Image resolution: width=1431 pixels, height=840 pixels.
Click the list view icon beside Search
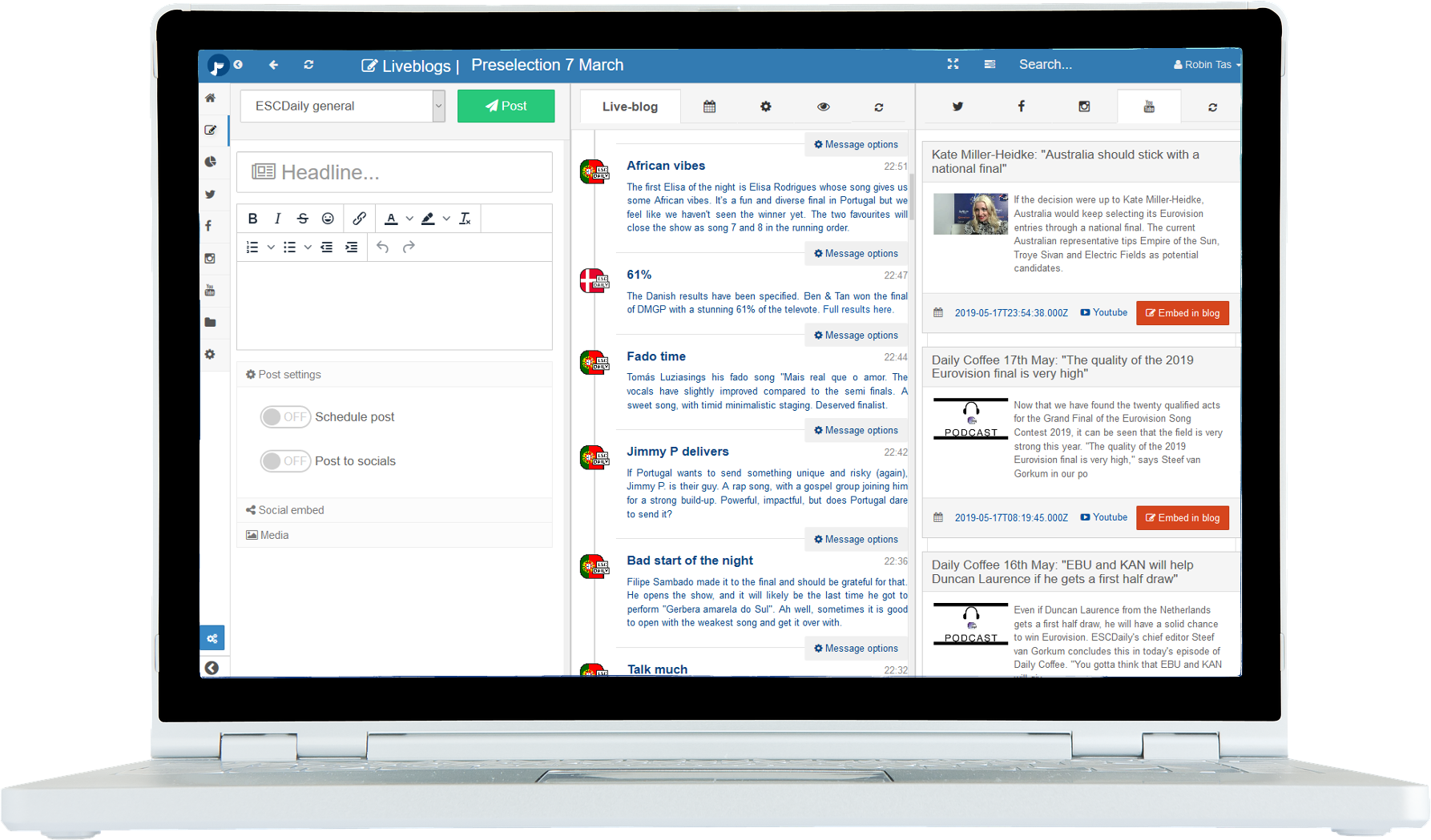pos(990,64)
